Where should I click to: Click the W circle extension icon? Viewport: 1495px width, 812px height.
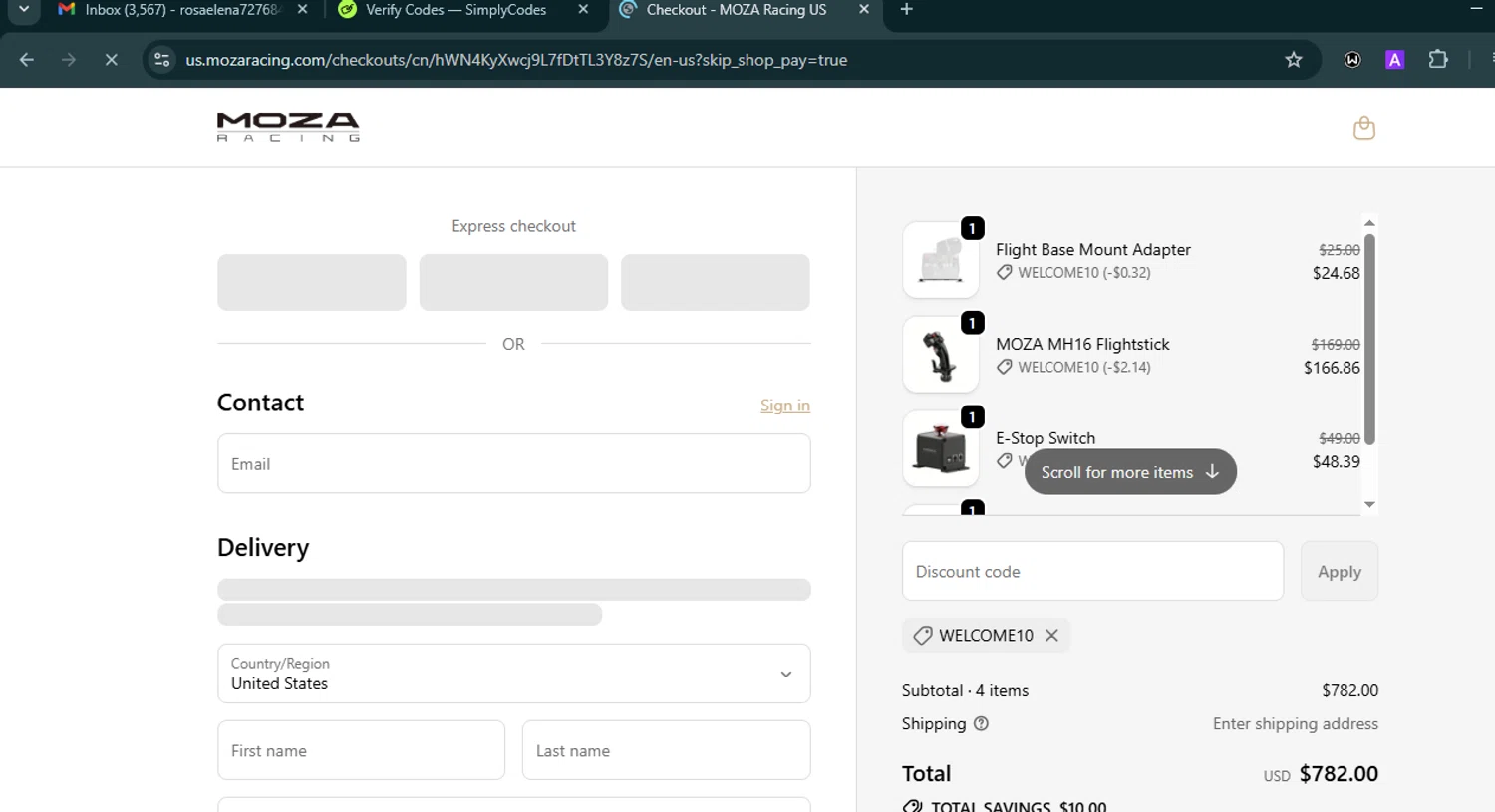tap(1352, 60)
